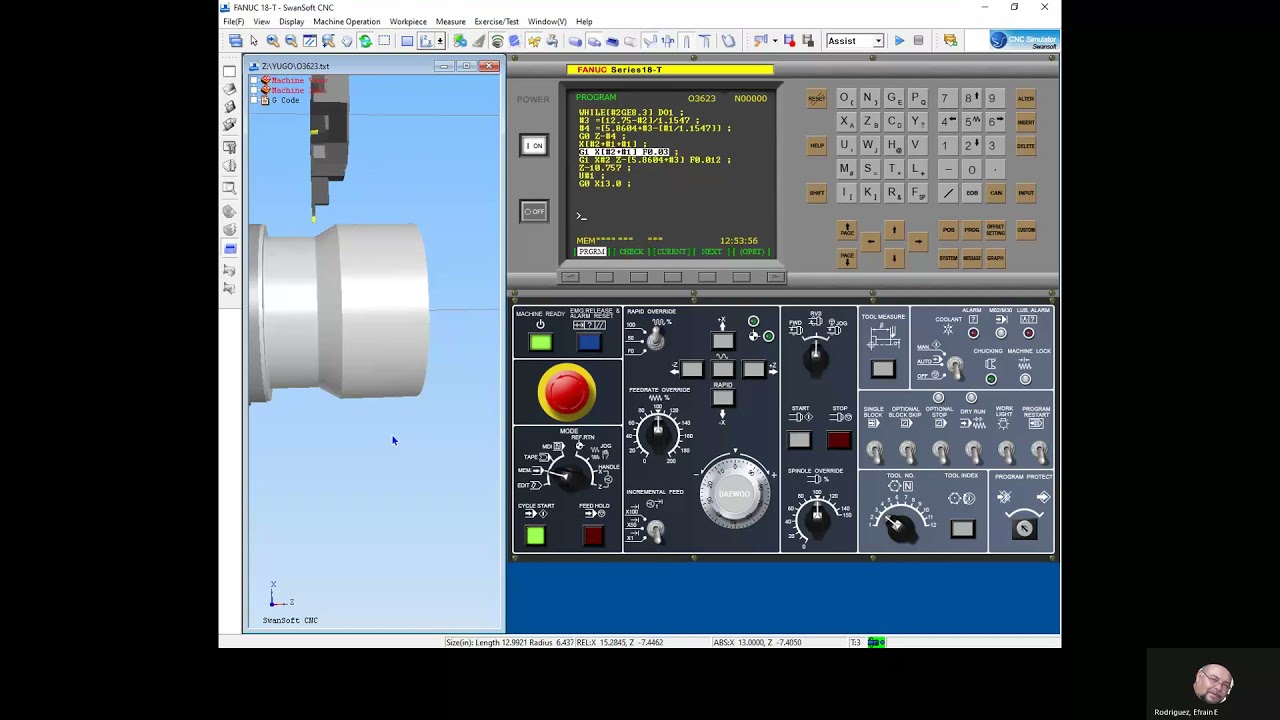Flip the Work Light toggle switch
The image size is (1280, 720).
[1006, 452]
